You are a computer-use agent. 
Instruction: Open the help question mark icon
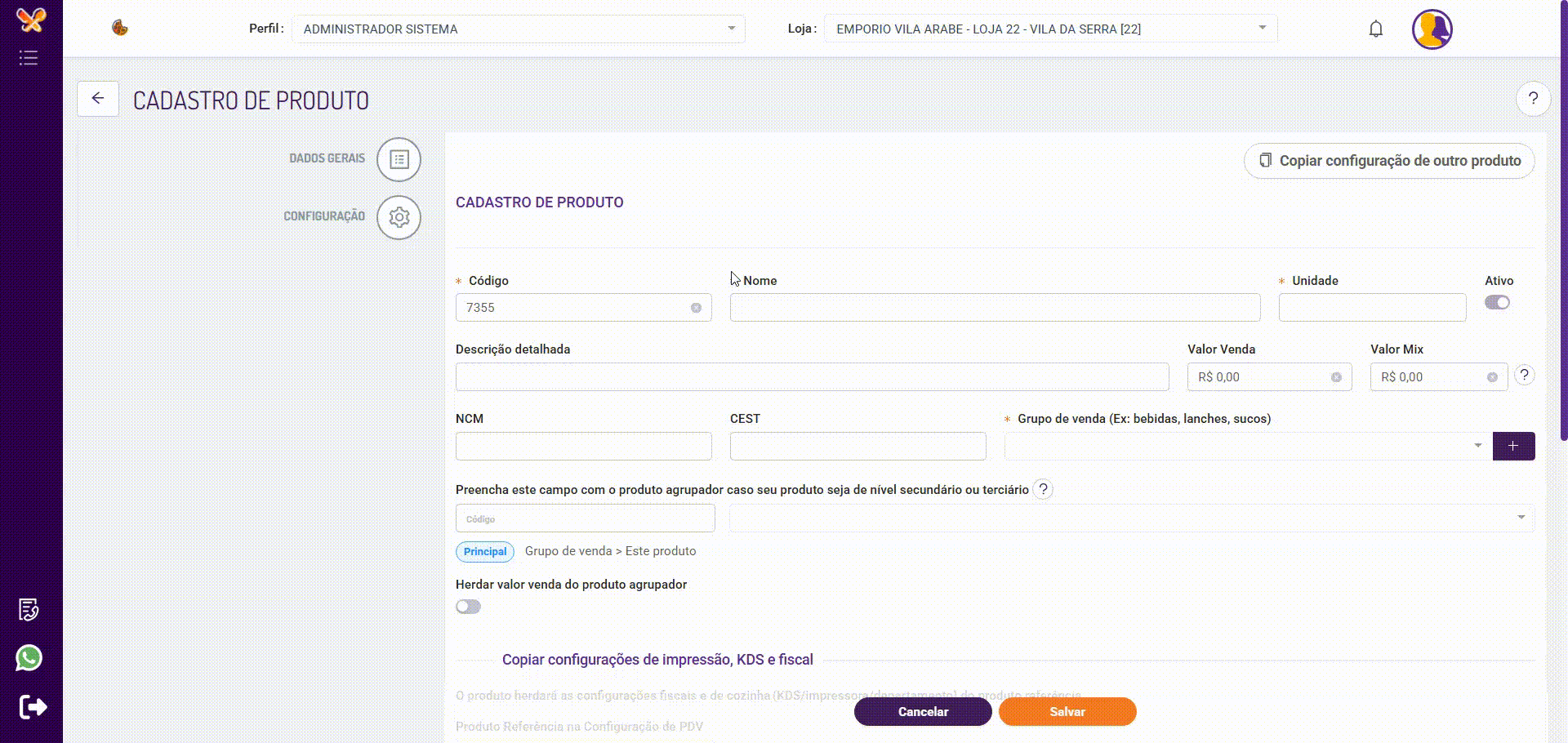tap(1533, 99)
